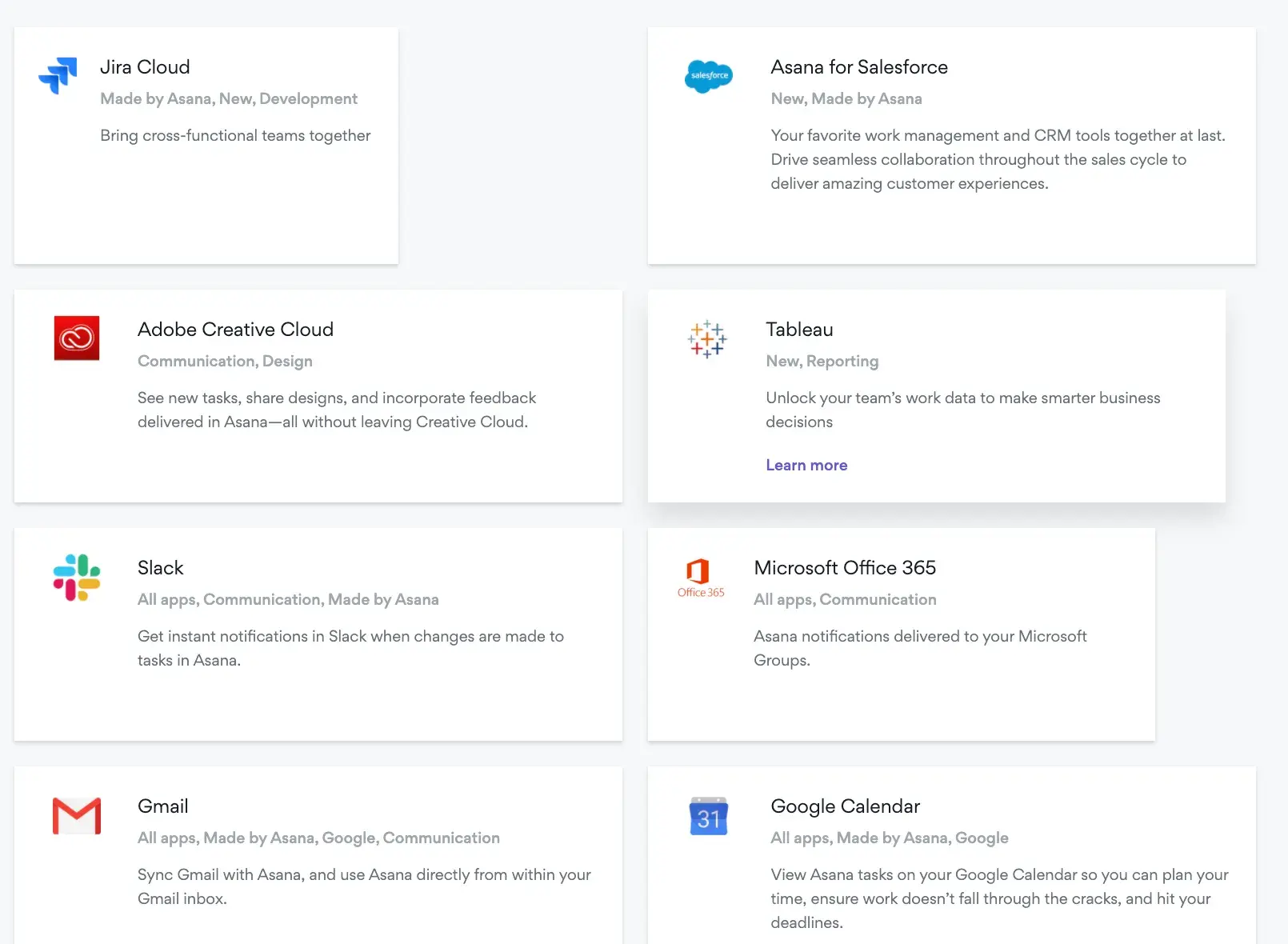Screen dimensions: 1288x944
Task: Click the 'See new tasks, share designs' description
Action: (337, 410)
